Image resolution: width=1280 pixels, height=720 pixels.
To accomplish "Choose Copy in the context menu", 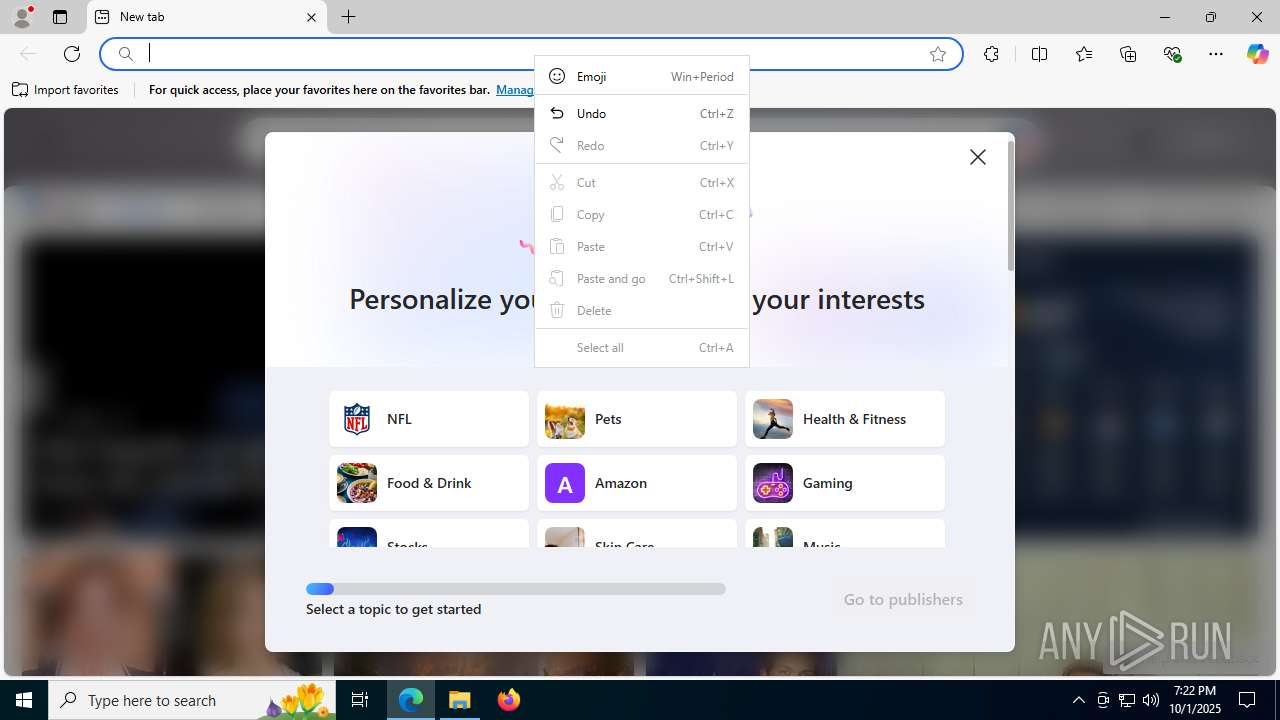I will point(642,214).
